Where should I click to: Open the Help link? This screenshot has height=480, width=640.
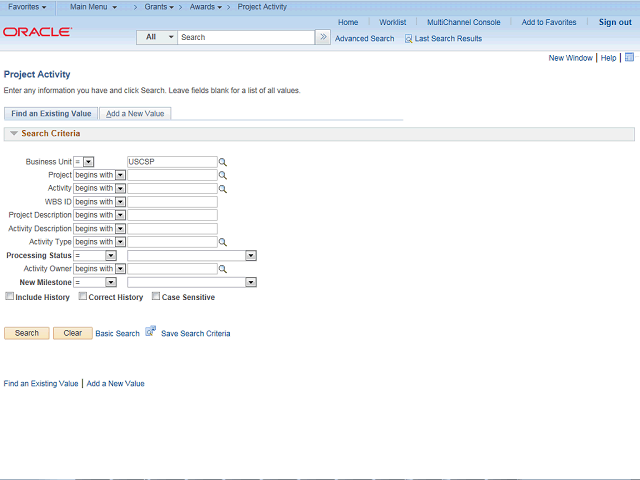point(608,58)
